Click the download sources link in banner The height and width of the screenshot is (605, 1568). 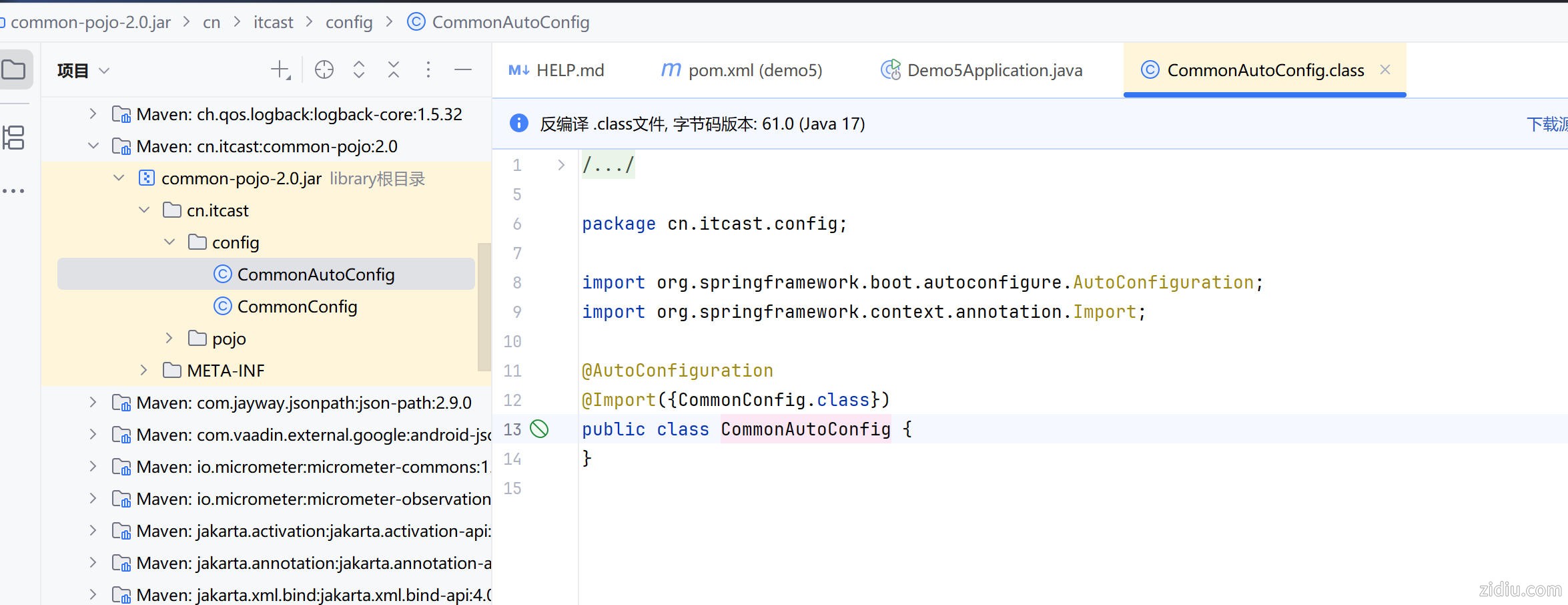(x=1547, y=124)
